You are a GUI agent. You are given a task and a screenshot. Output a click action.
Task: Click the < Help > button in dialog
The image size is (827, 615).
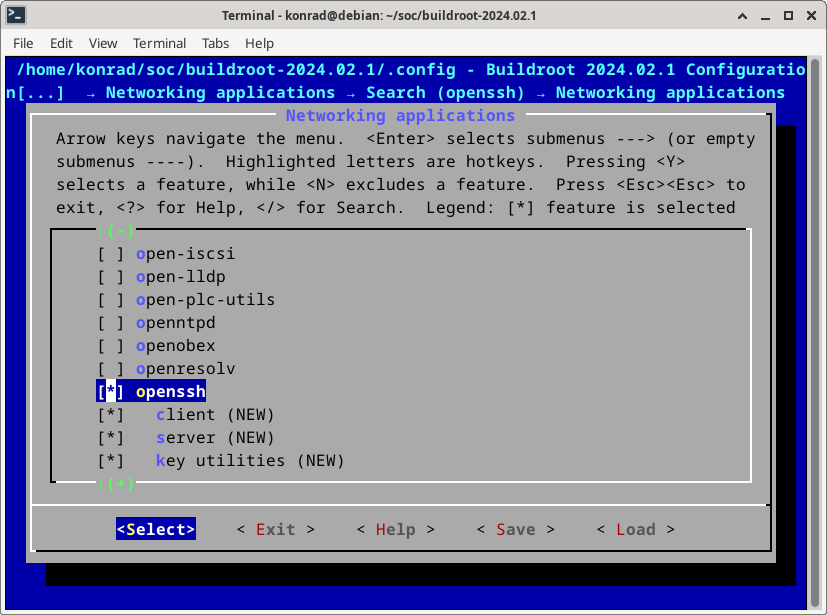click(x=396, y=529)
